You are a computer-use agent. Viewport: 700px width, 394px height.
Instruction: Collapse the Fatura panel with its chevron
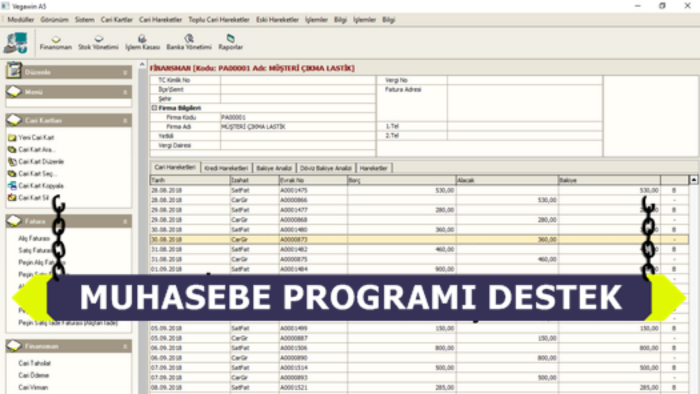click(x=125, y=221)
